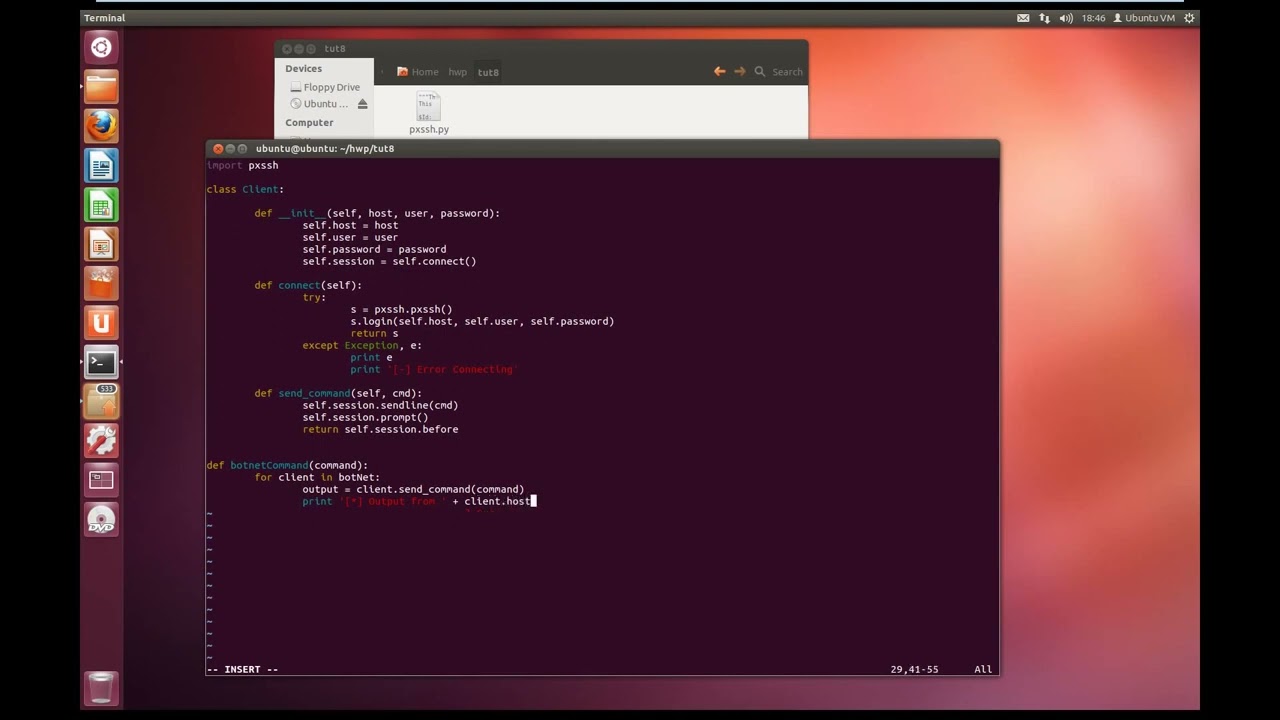Click the 's.login(self.host, self.user, self.password)' line

click(482, 321)
